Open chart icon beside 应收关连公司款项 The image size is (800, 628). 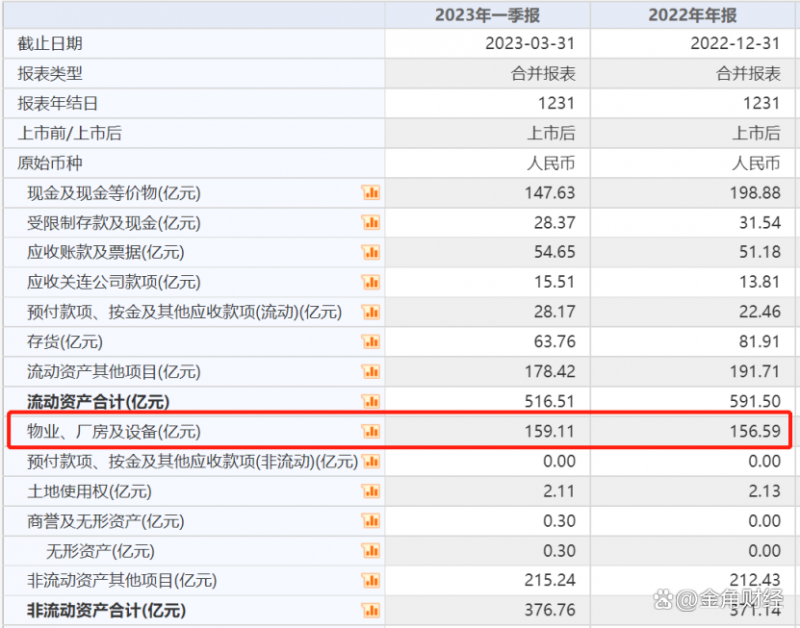point(370,282)
